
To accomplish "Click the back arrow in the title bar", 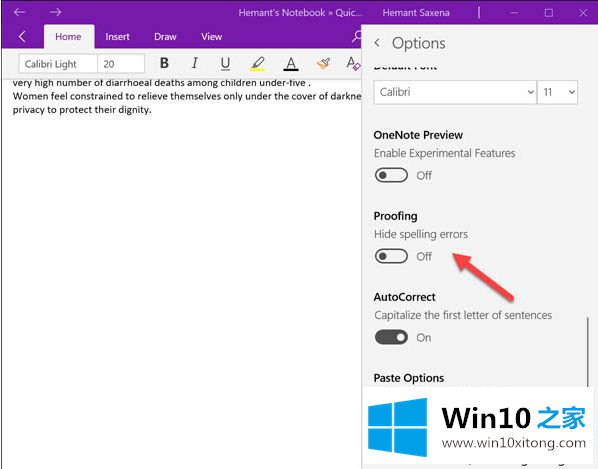I will click(x=19, y=12).
